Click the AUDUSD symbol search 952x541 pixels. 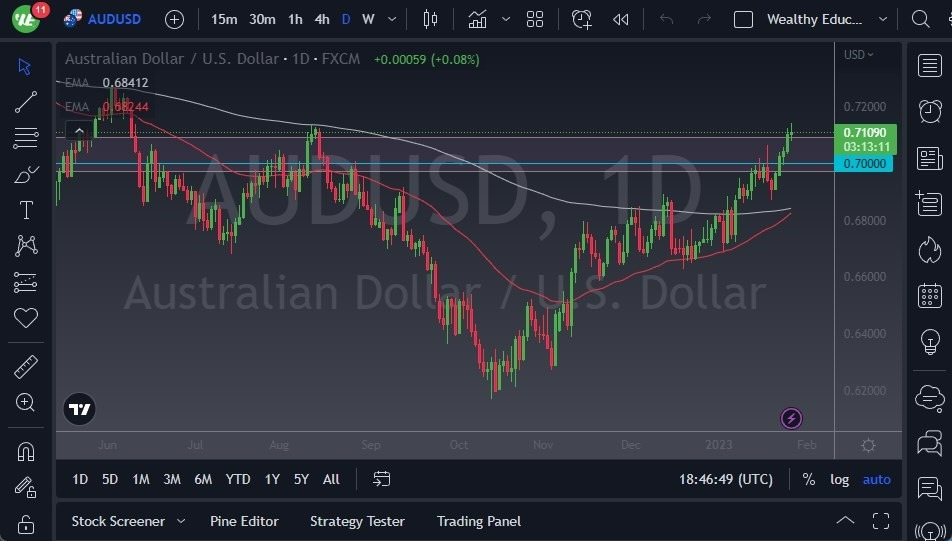(103, 19)
